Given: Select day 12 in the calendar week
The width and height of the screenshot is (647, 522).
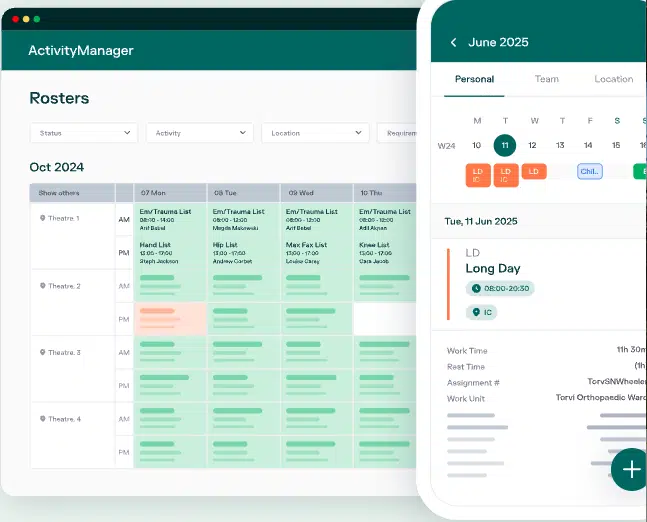Looking at the screenshot, I should (533, 145).
